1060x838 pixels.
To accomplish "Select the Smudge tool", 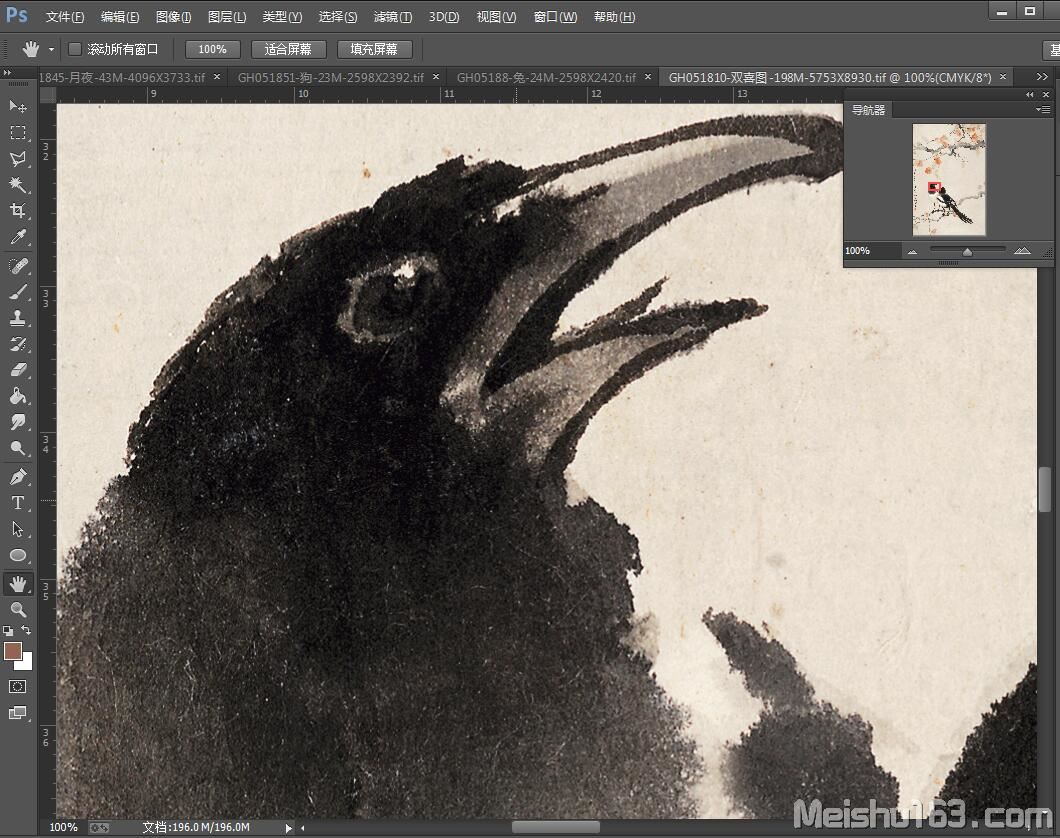I will (x=18, y=422).
